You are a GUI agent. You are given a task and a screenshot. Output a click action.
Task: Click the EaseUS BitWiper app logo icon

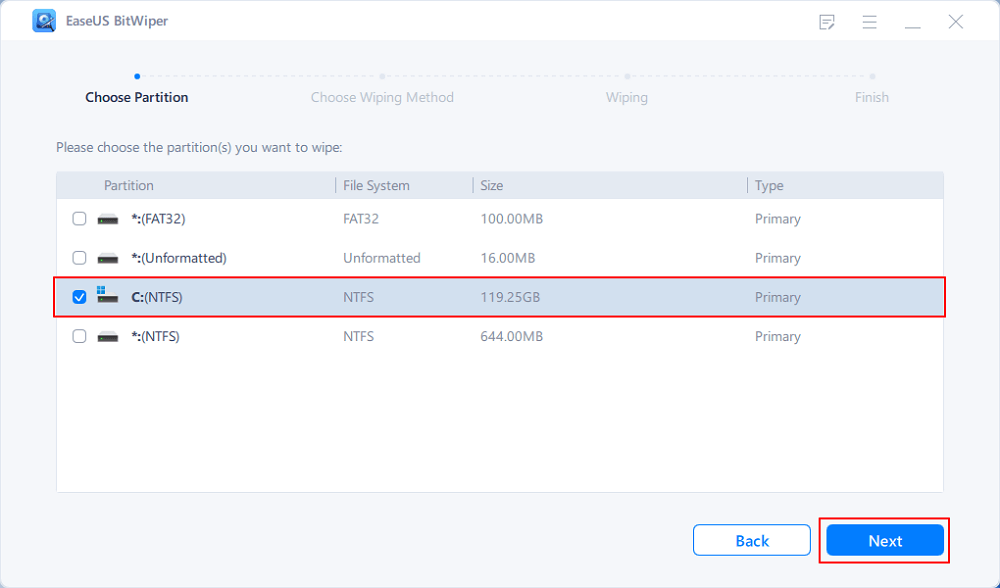click(x=44, y=21)
